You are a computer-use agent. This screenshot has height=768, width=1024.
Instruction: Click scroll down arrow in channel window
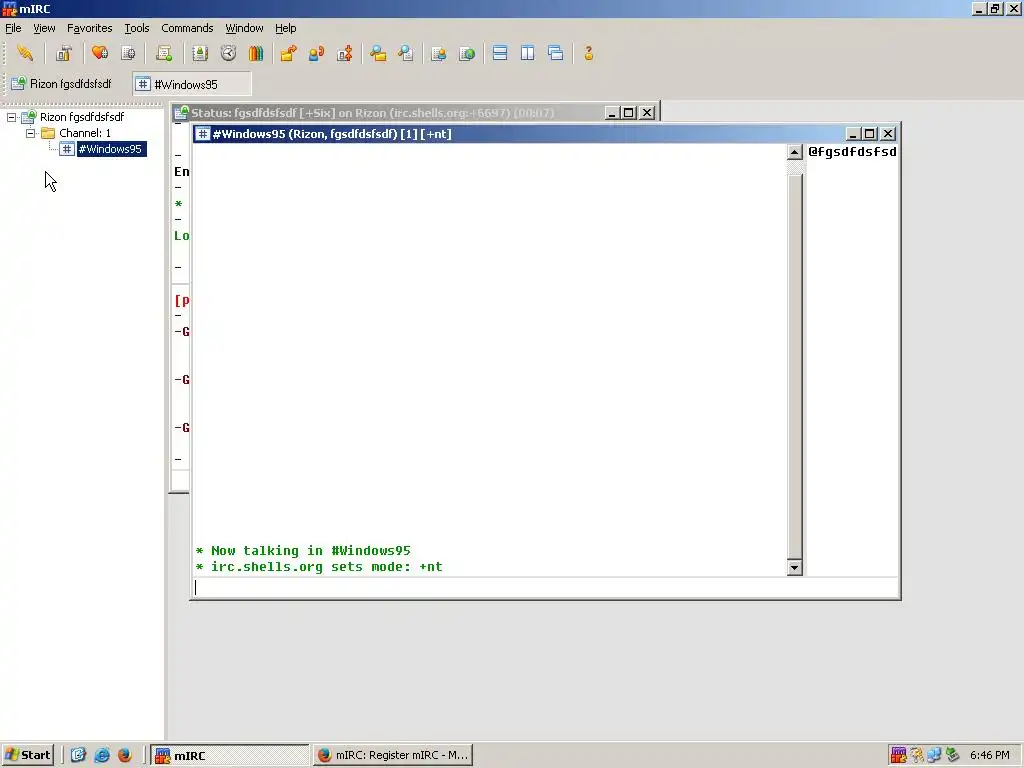click(x=794, y=567)
